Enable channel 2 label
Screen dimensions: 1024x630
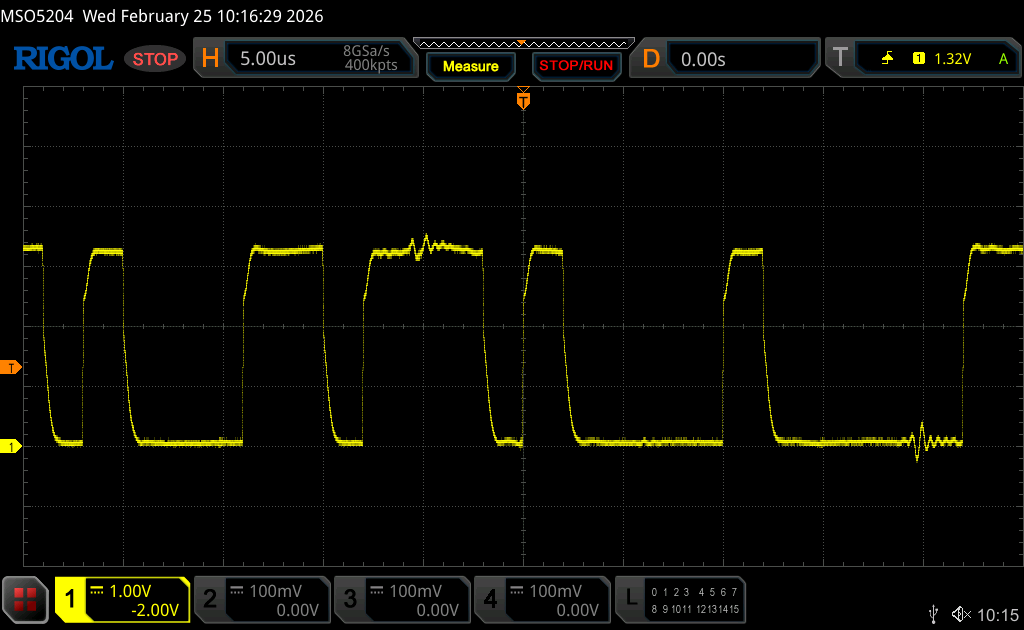[x=210, y=599]
